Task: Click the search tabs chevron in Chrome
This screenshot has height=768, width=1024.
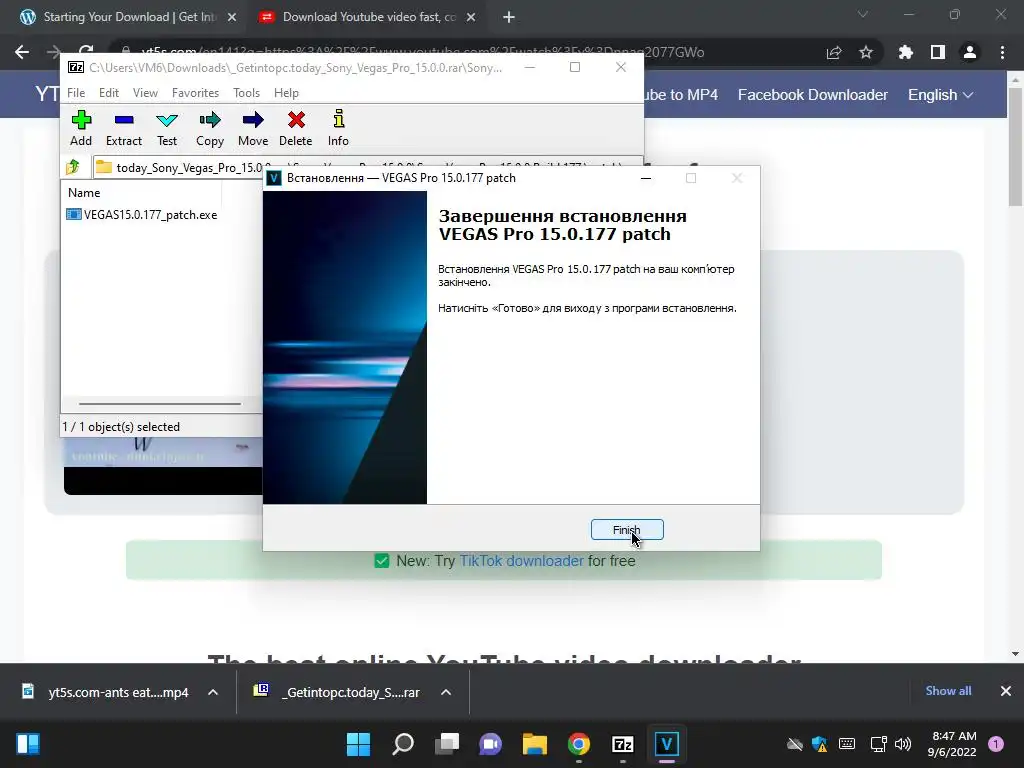Action: pos(863,14)
